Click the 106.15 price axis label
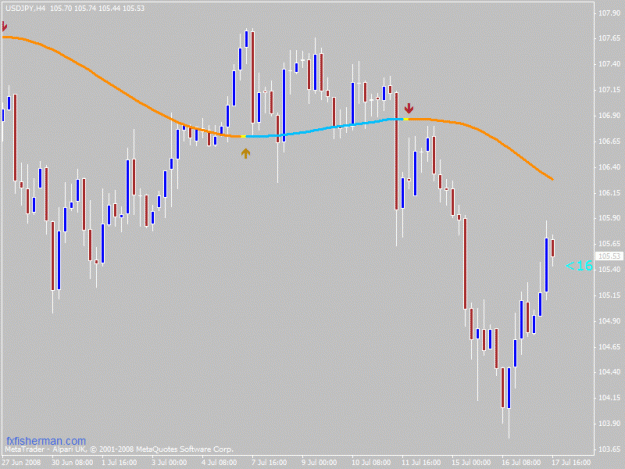Image resolution: width=625 pixels, height=469 pixels. point(609,193)
